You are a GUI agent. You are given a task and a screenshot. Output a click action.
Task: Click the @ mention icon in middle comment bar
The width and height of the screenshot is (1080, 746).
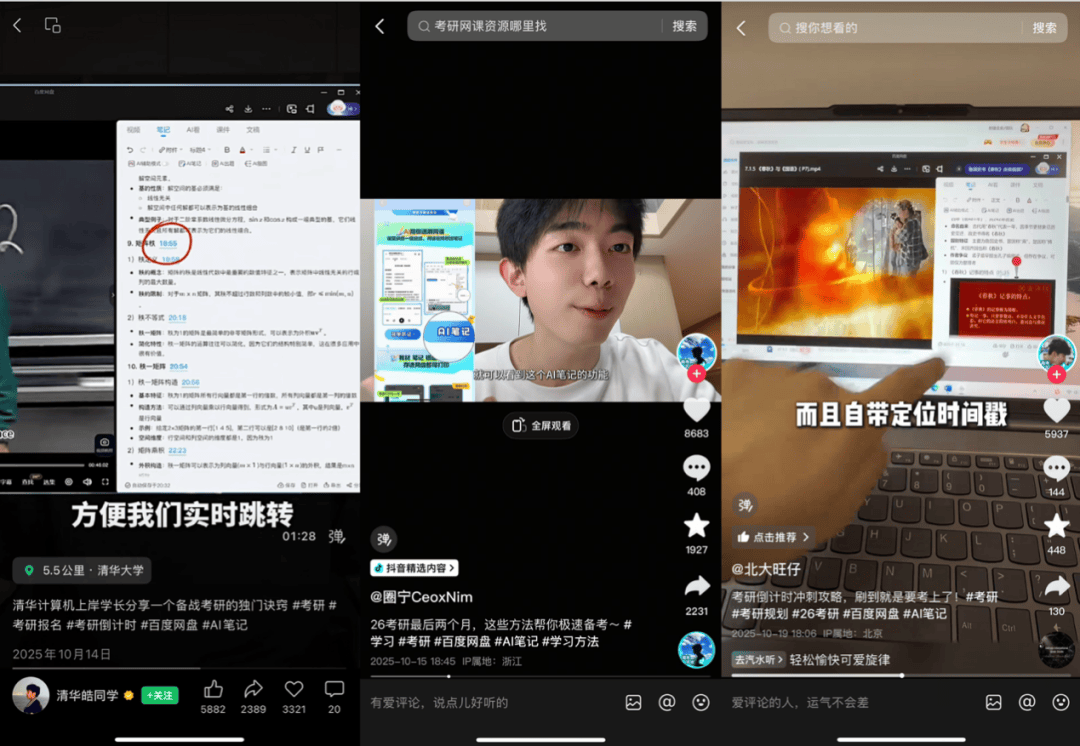667,702
